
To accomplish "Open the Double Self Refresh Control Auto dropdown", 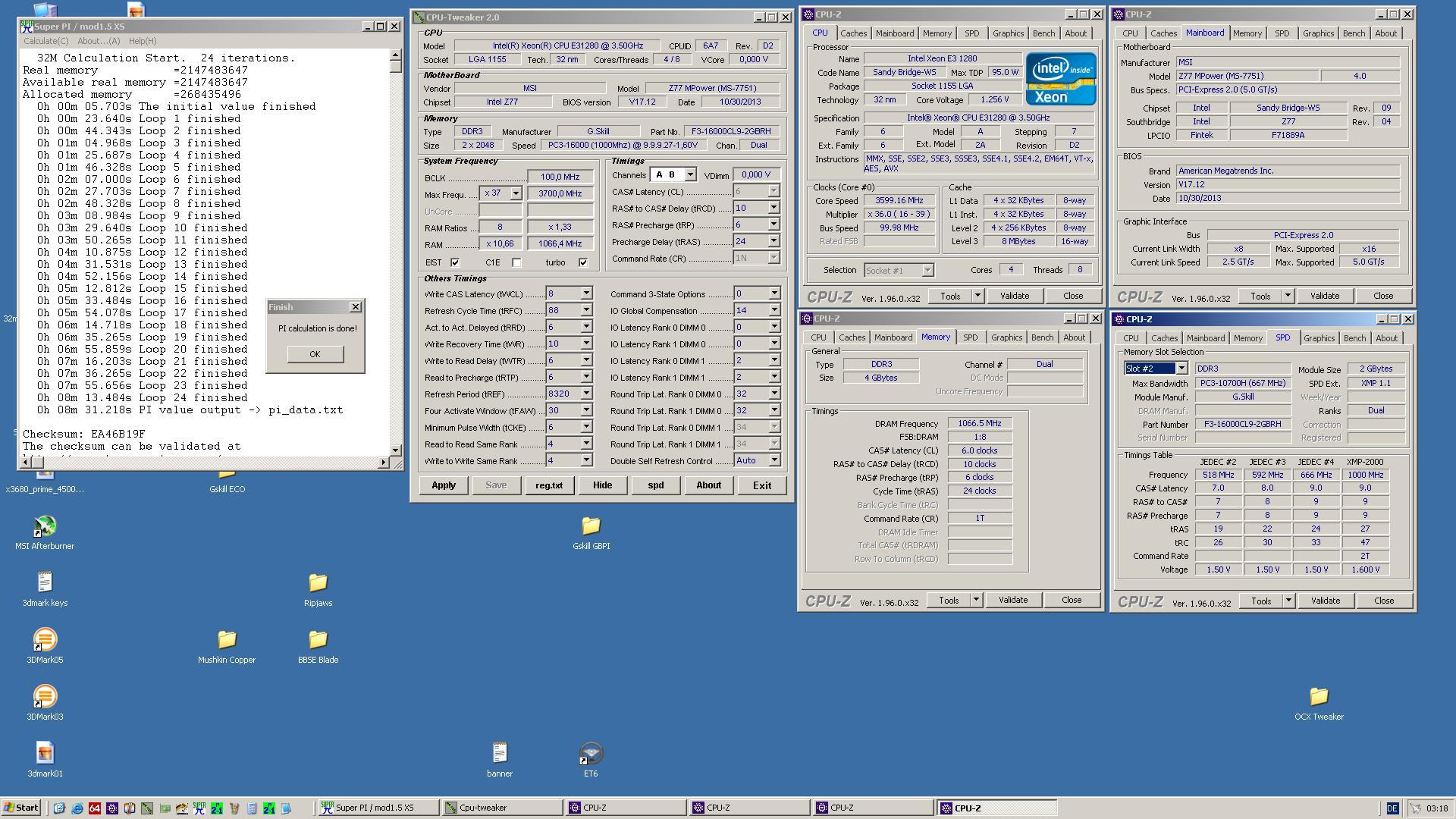I will 774,460.
